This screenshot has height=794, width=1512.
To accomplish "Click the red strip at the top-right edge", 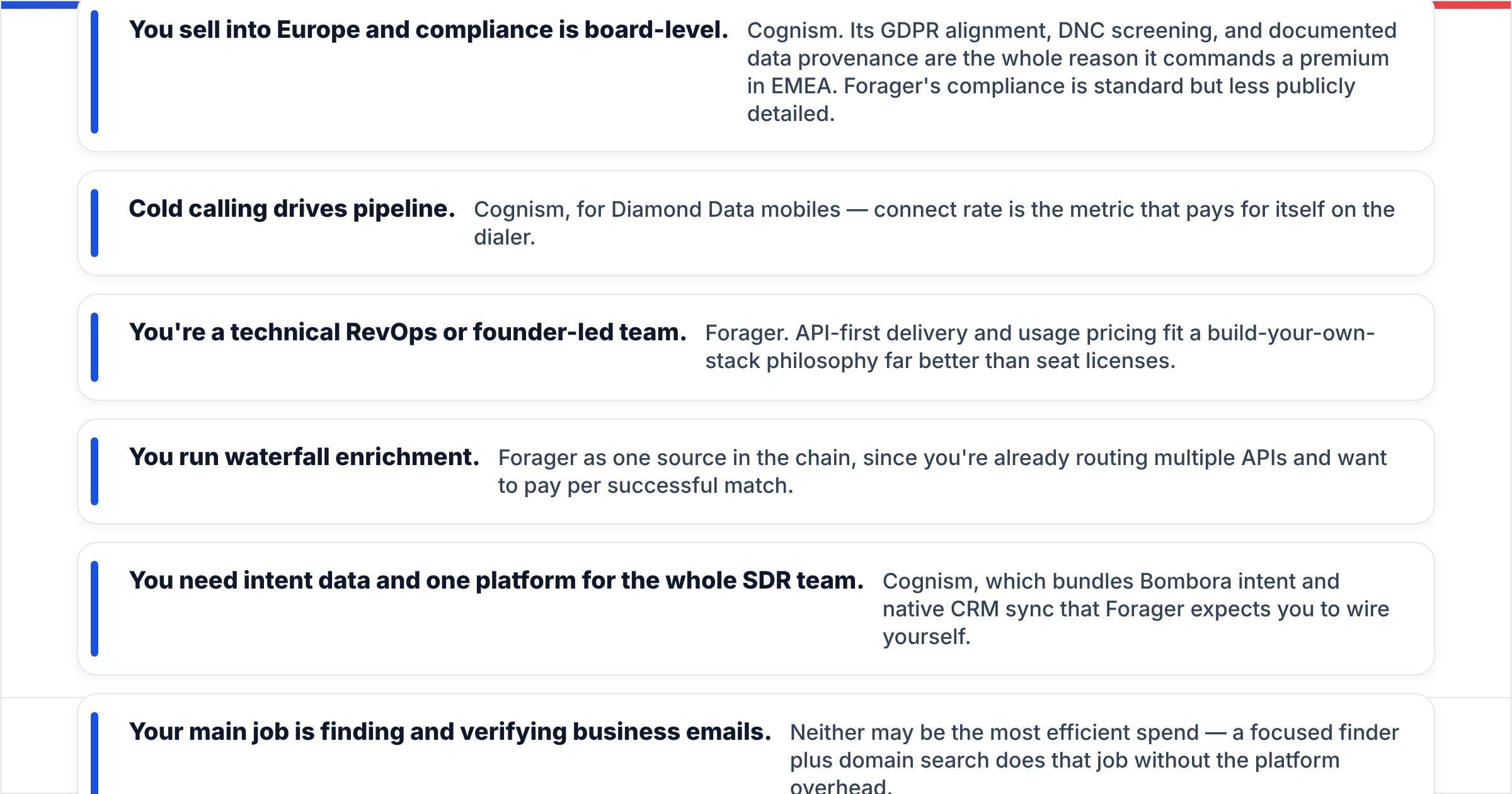I will 1472,4.
